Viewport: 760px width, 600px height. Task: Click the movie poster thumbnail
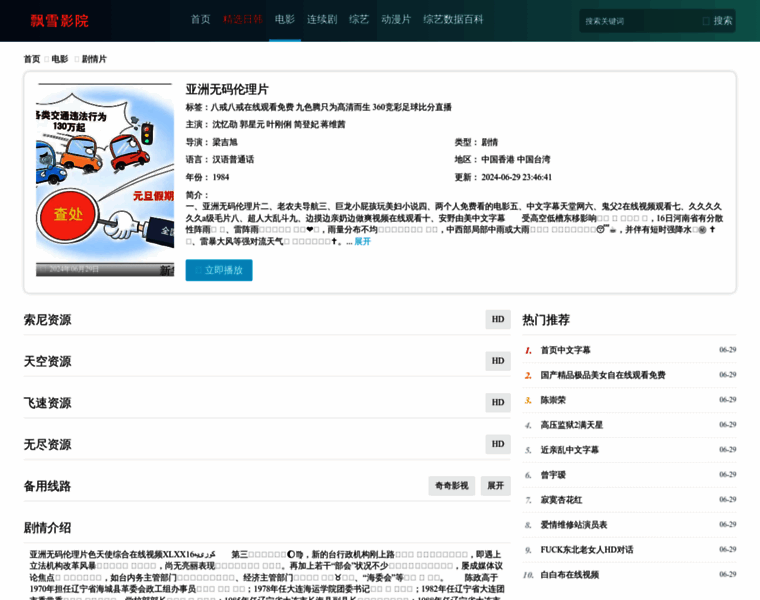point(105,180)
